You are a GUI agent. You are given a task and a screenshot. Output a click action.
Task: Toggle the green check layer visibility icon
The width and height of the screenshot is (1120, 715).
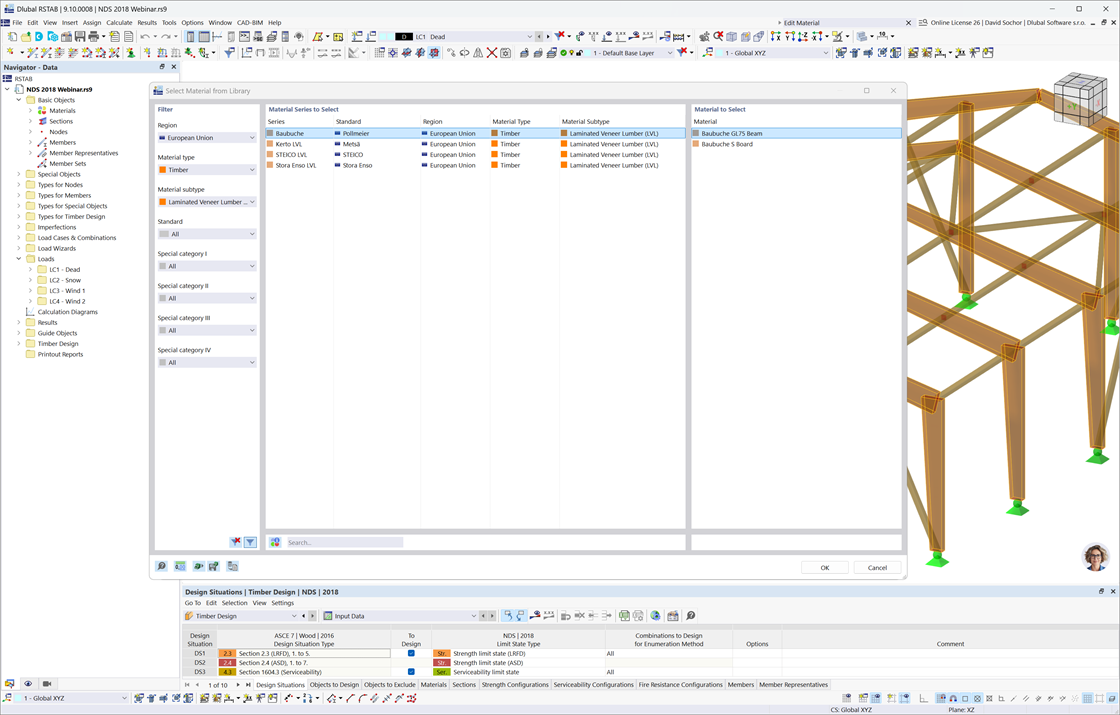(564, 53)
